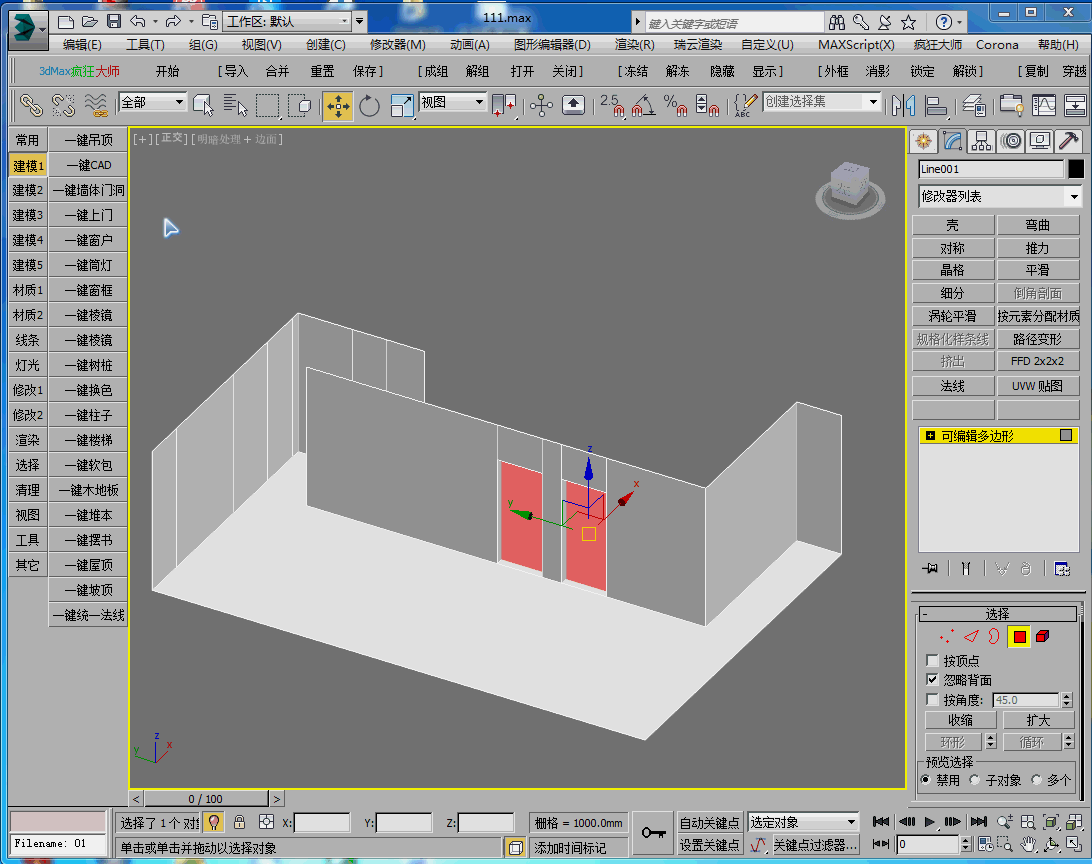
Task: Open the 工作区: 默认 workspace dropdown
Action: point(288,22)
